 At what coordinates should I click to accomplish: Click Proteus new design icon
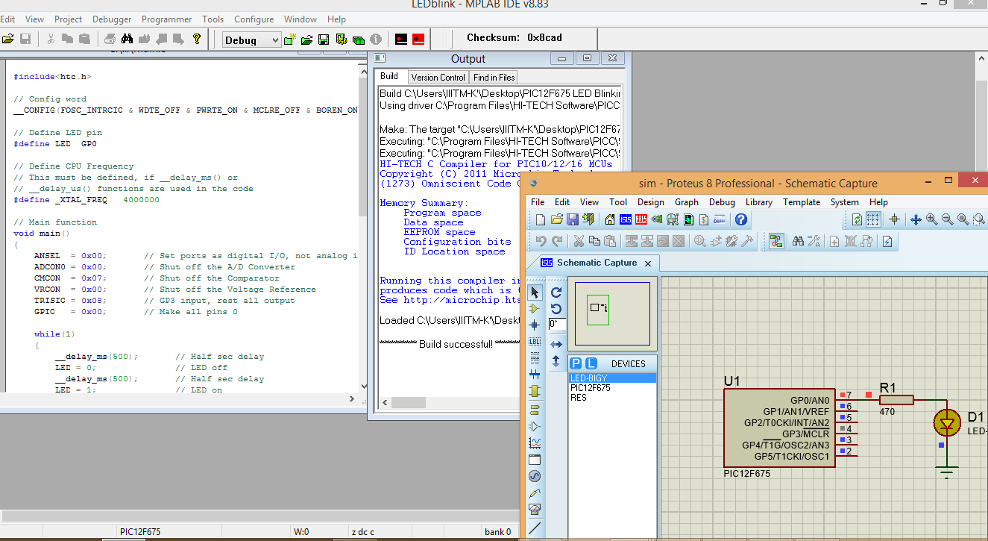540,220
